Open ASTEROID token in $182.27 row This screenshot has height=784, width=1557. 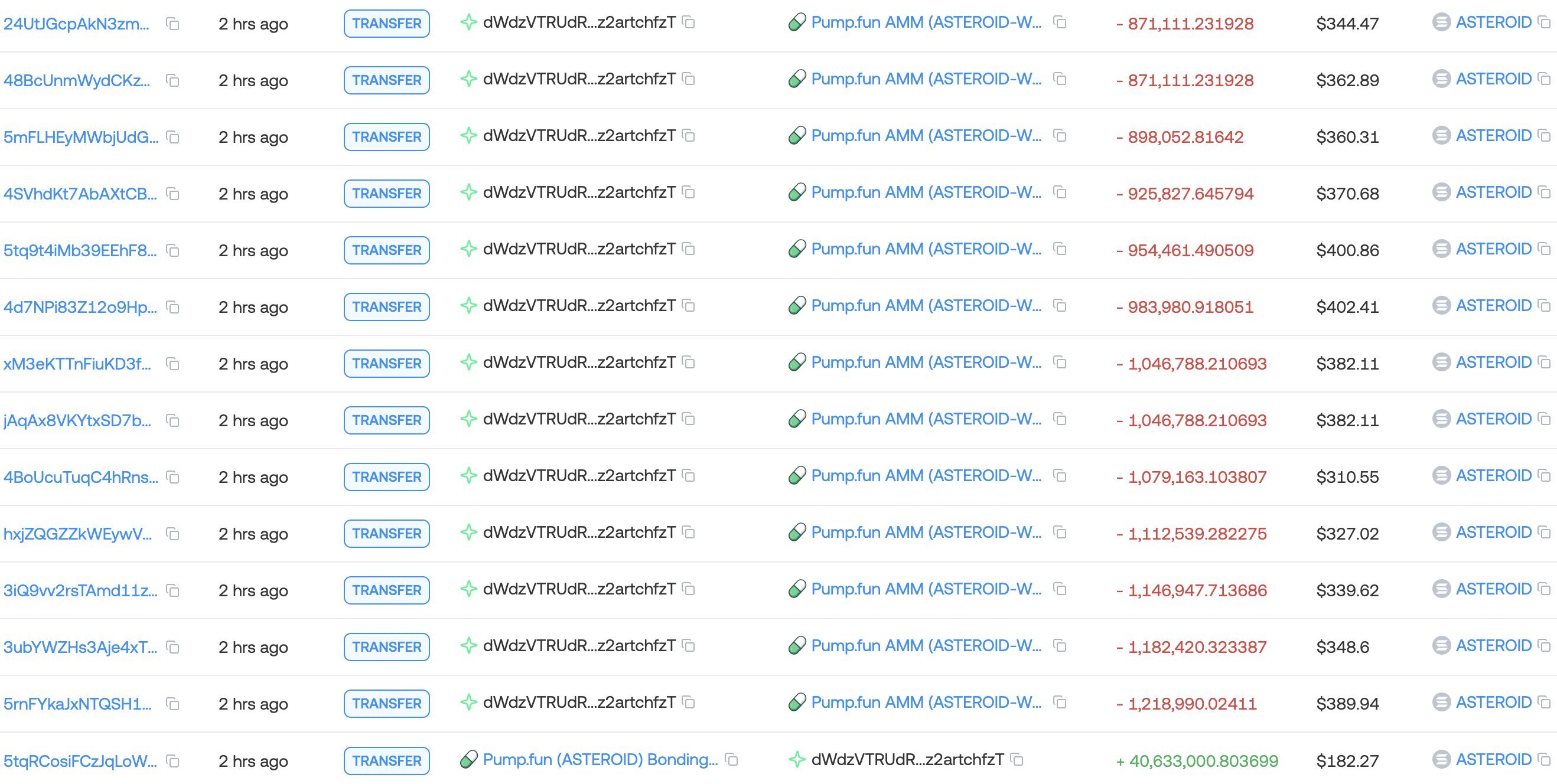click(x=1494, y=759)
